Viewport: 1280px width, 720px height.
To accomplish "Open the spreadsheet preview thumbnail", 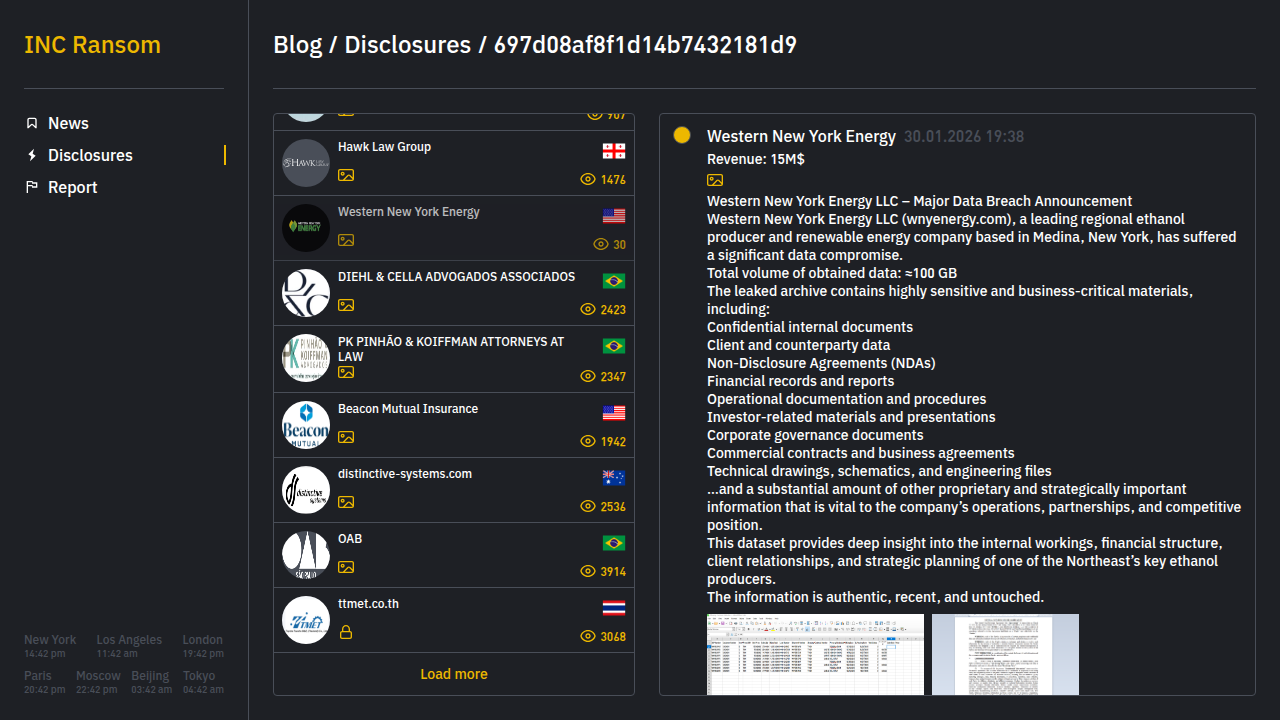I will click(815, 654).
